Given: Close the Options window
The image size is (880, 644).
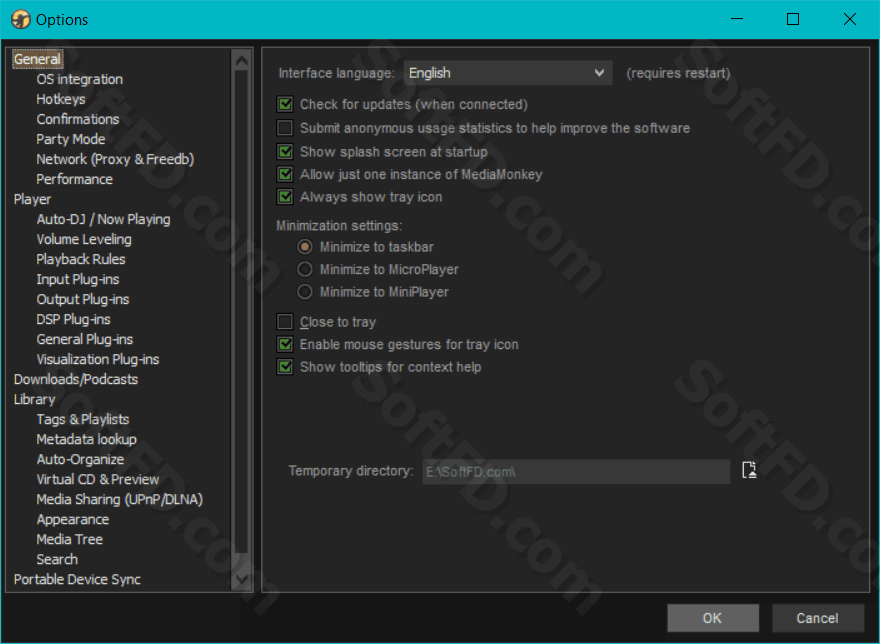Looking at the screenshot, I should 850,19.
